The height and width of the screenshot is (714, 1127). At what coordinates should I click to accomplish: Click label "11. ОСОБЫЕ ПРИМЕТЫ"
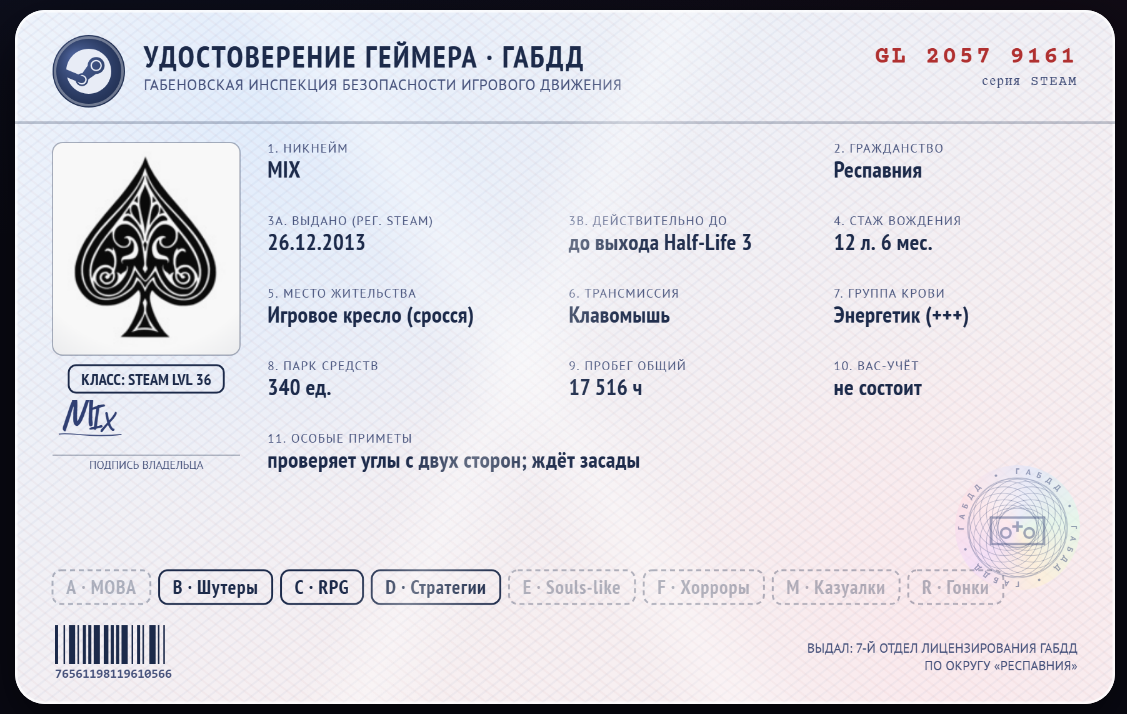(340, 439)
